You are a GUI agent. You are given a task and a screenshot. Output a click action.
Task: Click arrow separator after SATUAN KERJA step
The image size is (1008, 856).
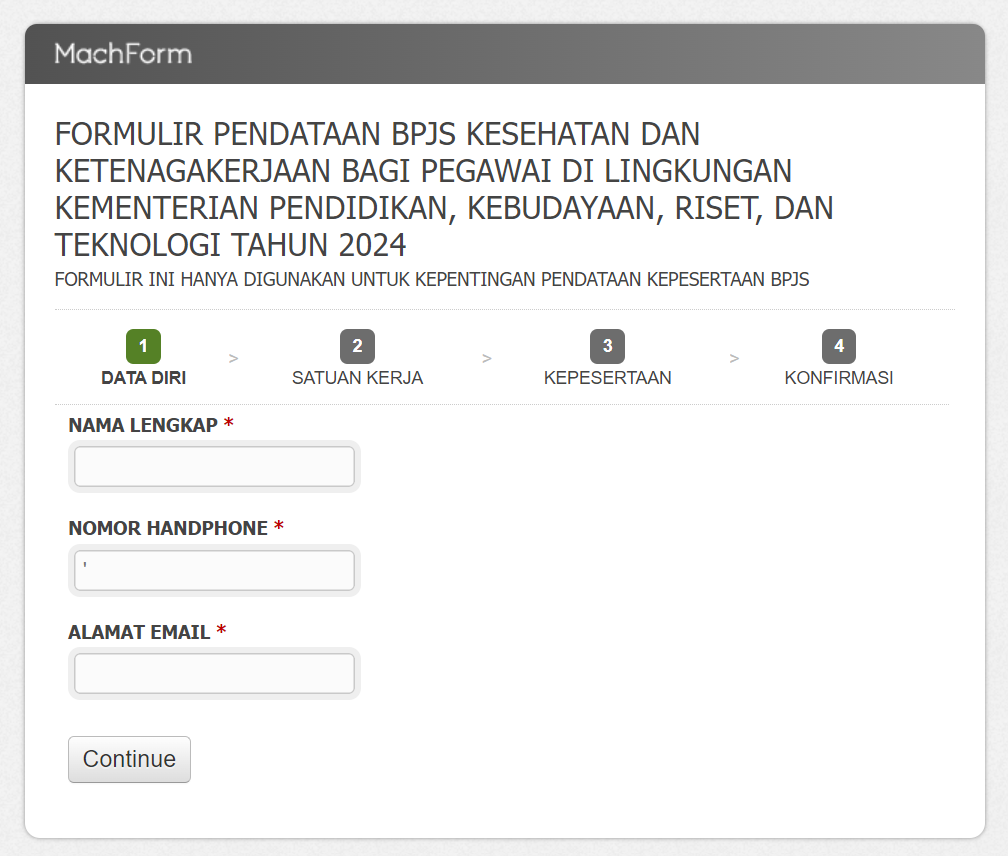coord(486,358)
